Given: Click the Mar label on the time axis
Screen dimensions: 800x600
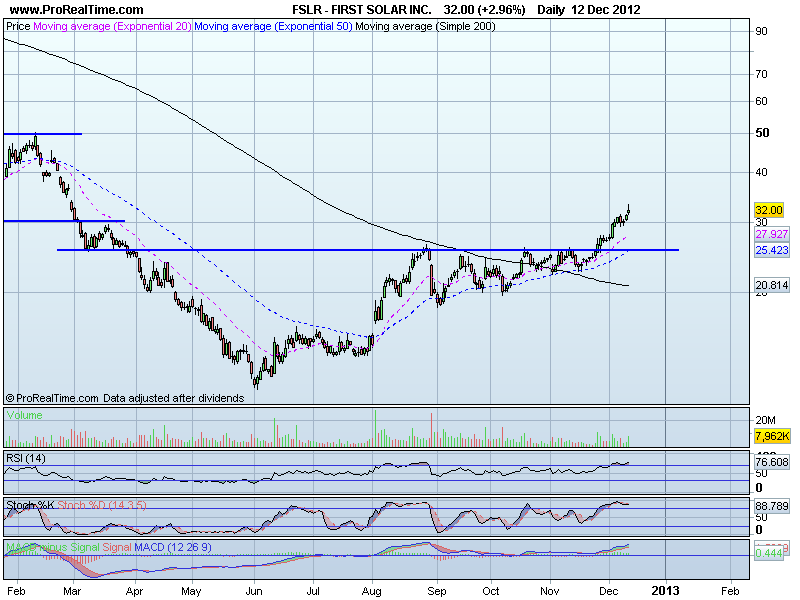Looking at the screenshot, I should tap(72, 591).
